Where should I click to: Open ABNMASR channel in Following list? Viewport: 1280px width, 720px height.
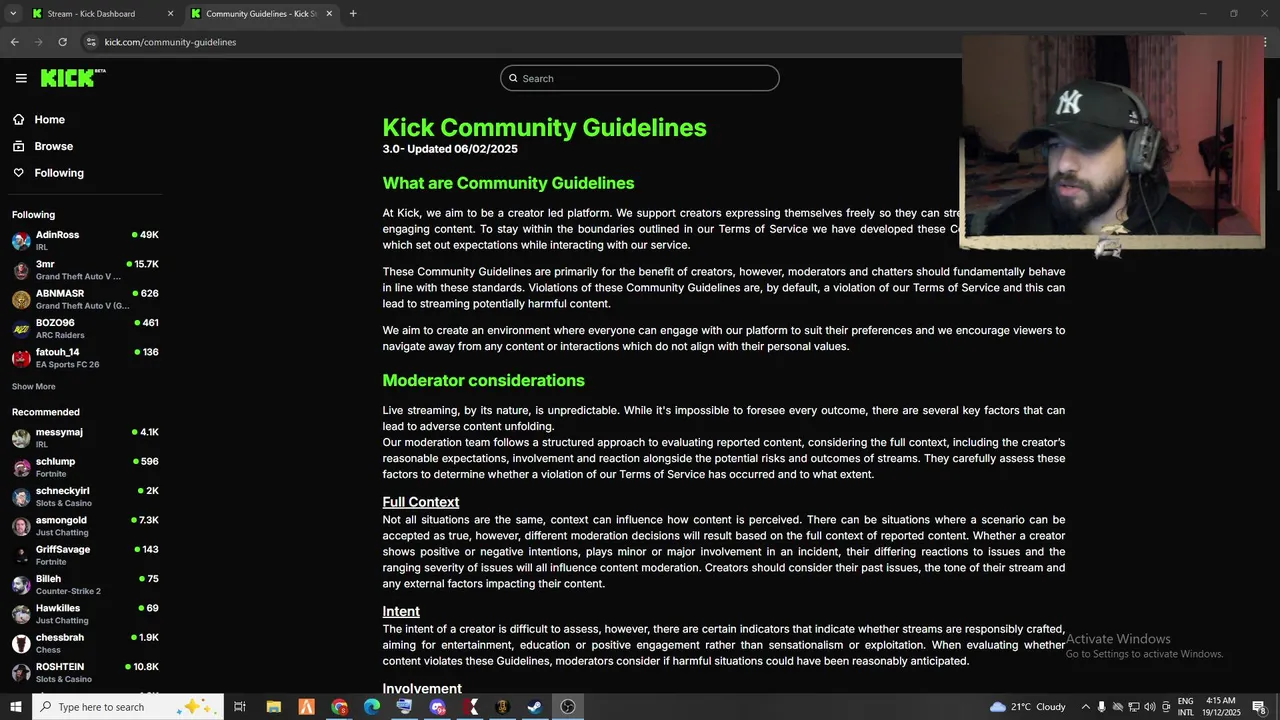click(85, 299)
